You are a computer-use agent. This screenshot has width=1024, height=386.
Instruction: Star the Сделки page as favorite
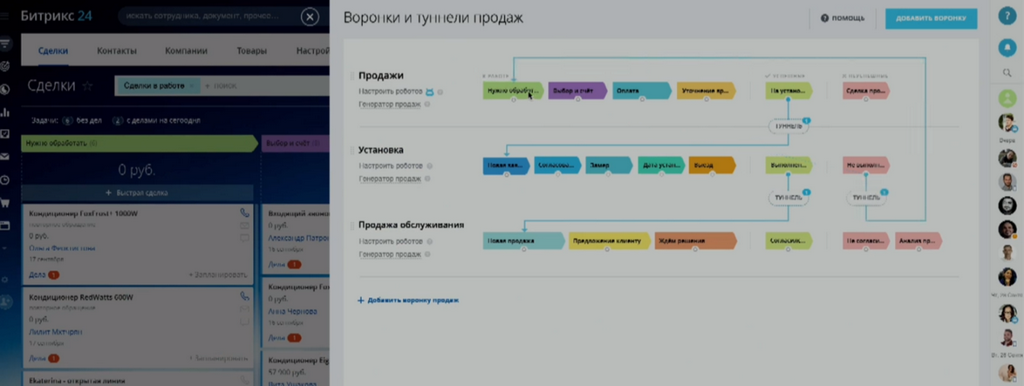pos(88,86)
